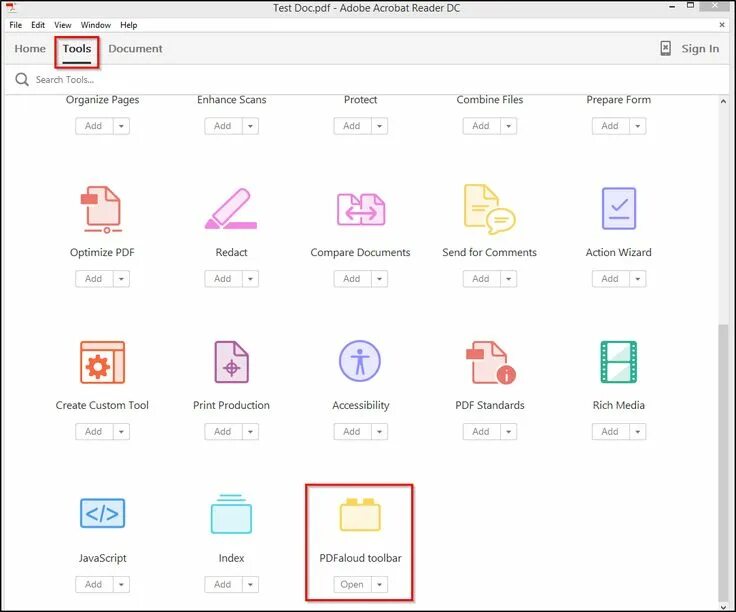The width and height of the screenshot is (736, 612).
Task: Open the Rich Media Add dropdown arrow
Action: pyautogui.click(x=637, y=431)
